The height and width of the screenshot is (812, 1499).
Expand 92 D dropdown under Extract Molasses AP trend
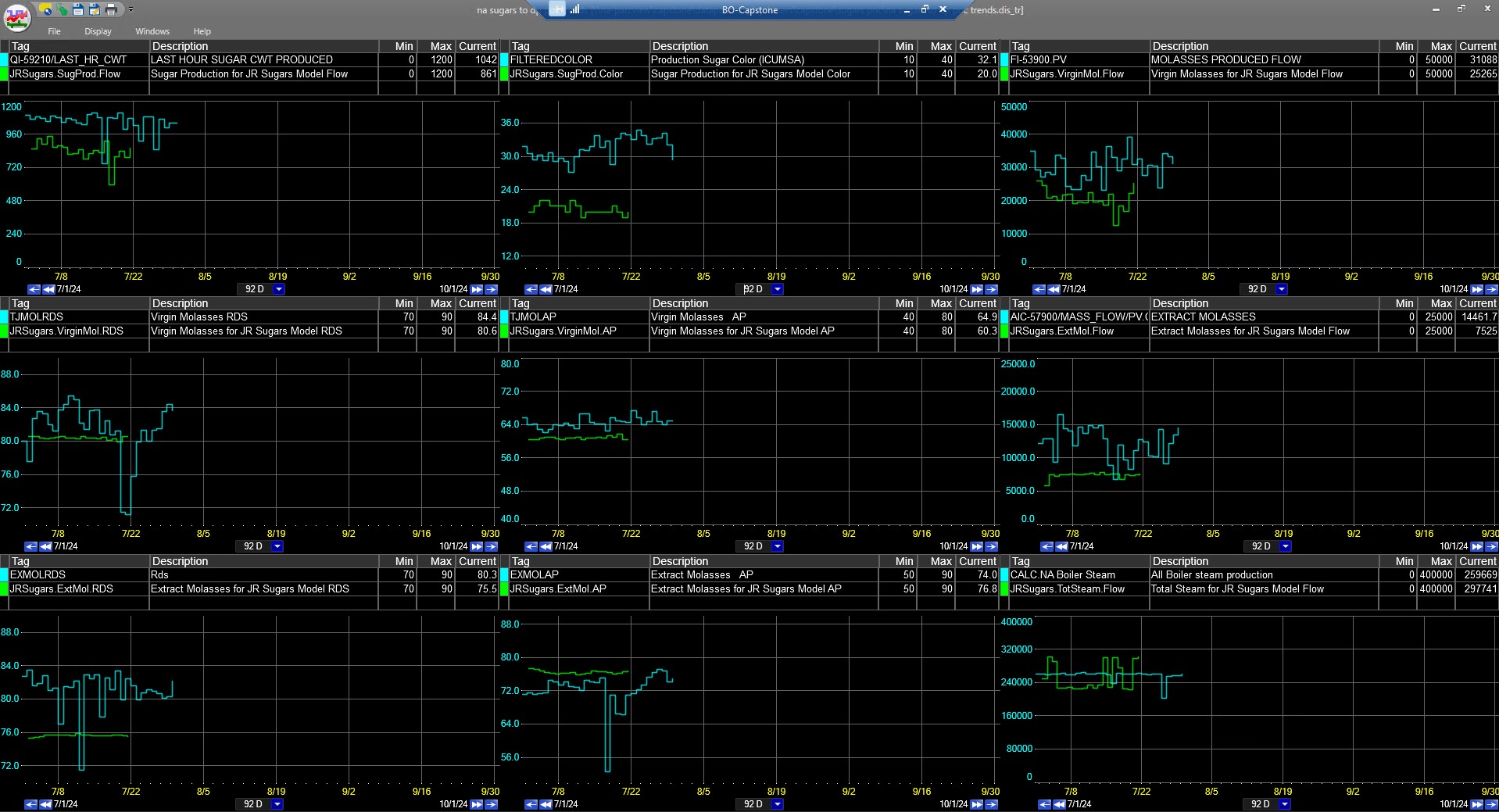click(777, 804)
